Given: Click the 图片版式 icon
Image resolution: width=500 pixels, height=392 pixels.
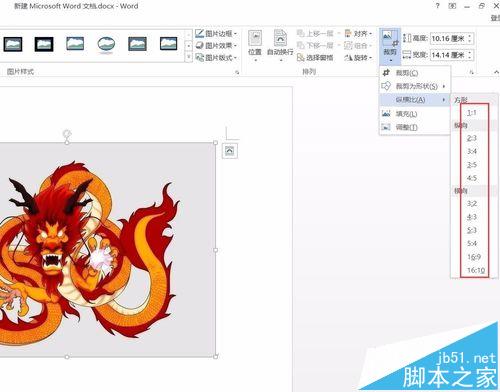Looking at the screenshot, I should (x=199, y=57).
